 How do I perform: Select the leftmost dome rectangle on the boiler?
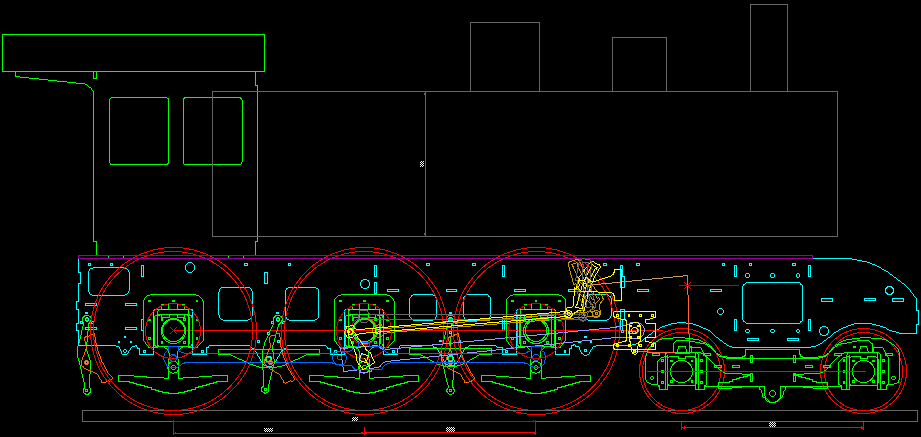(504, 56)
